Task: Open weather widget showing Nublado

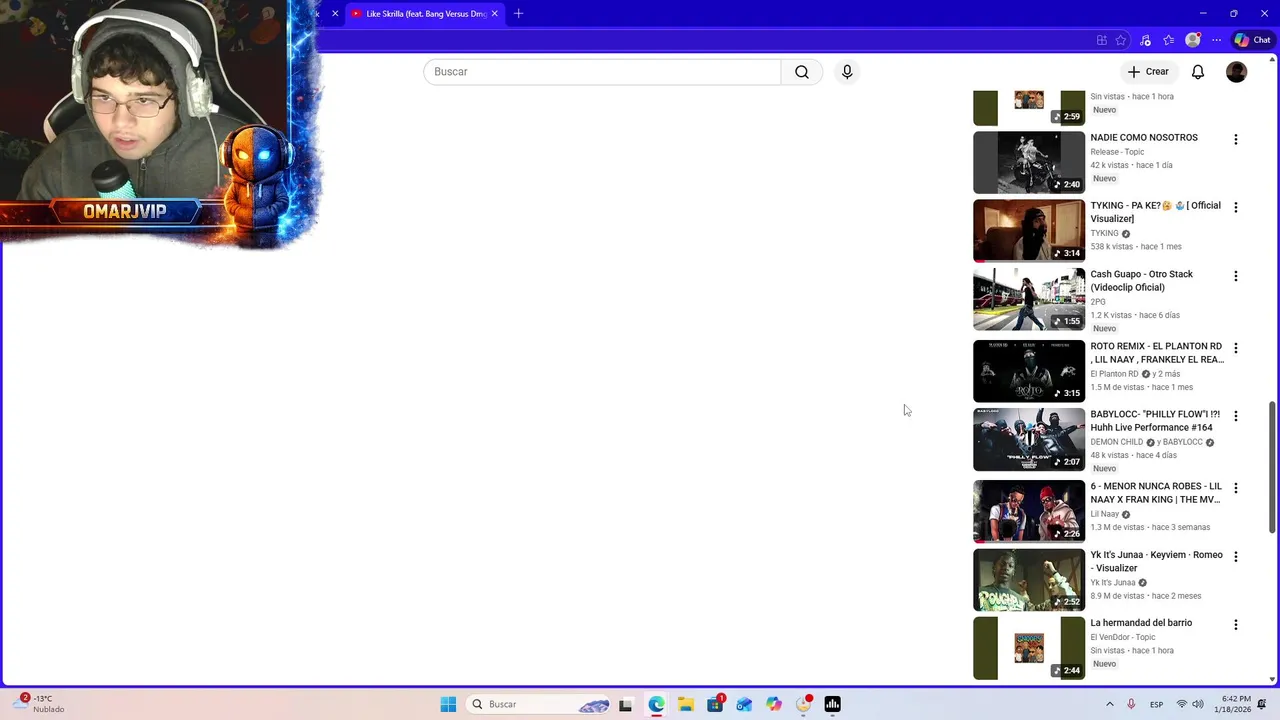Action: click(40, 704)
